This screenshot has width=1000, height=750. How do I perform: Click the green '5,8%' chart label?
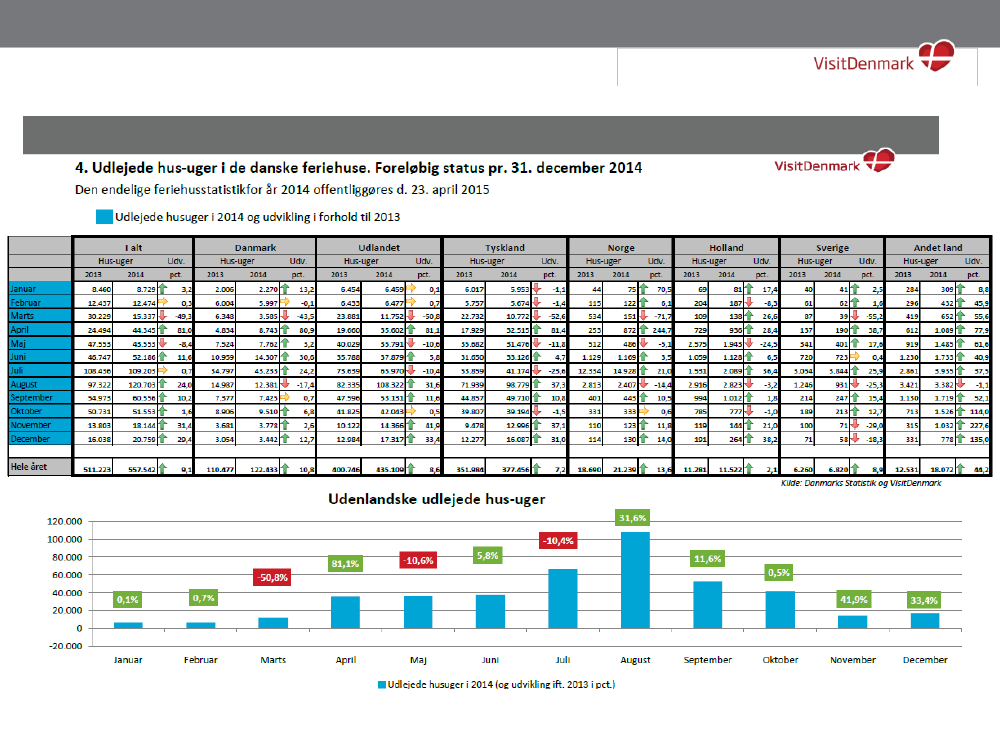coord(488,555)
